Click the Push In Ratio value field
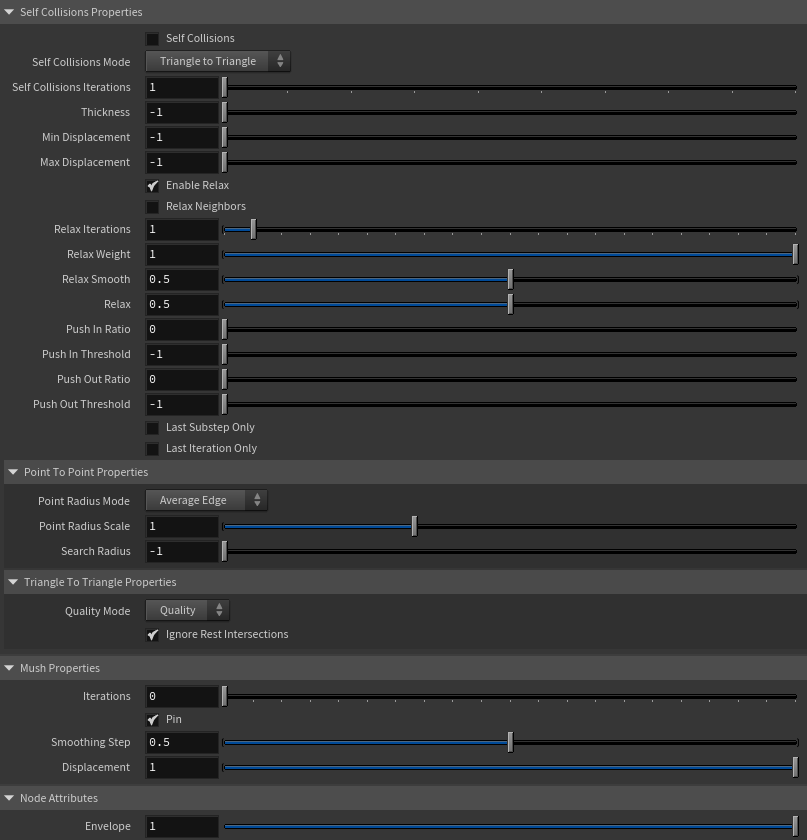 pos(182,329)
